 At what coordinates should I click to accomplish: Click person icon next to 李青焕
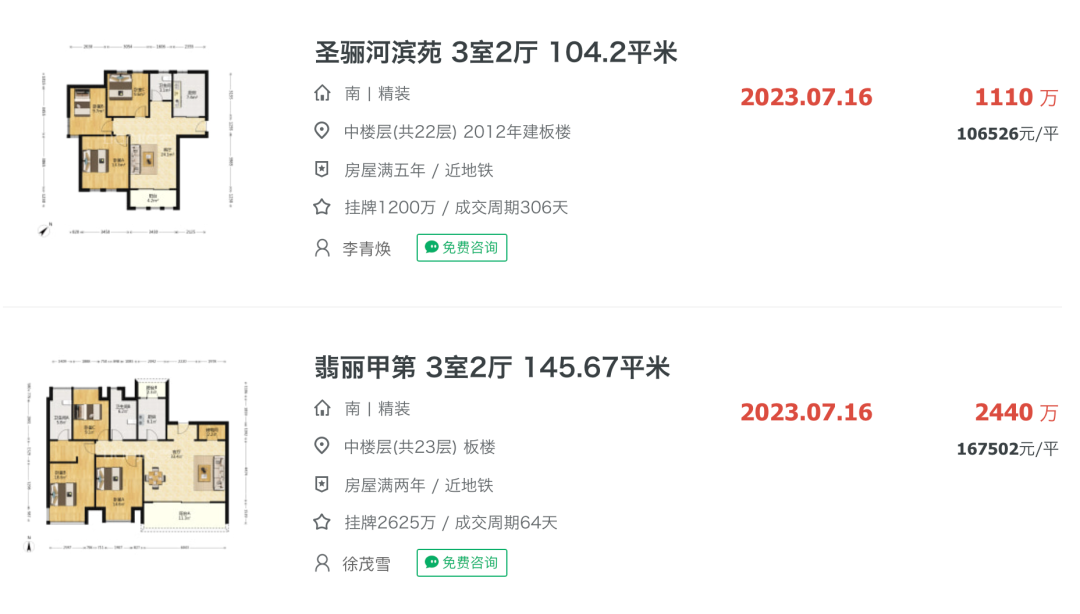[322, 248]
